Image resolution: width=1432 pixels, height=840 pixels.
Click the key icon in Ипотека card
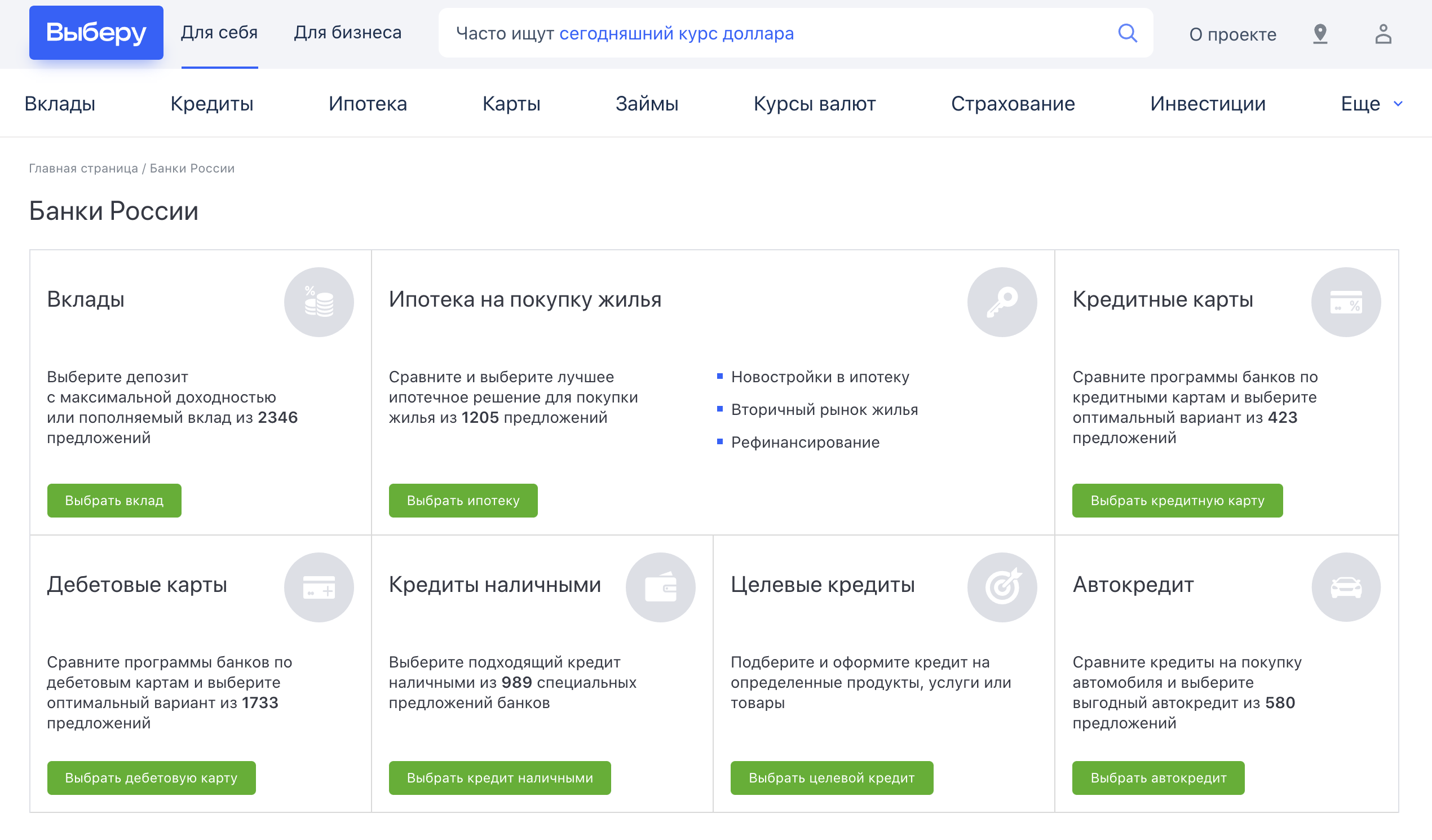[1002, 302]
